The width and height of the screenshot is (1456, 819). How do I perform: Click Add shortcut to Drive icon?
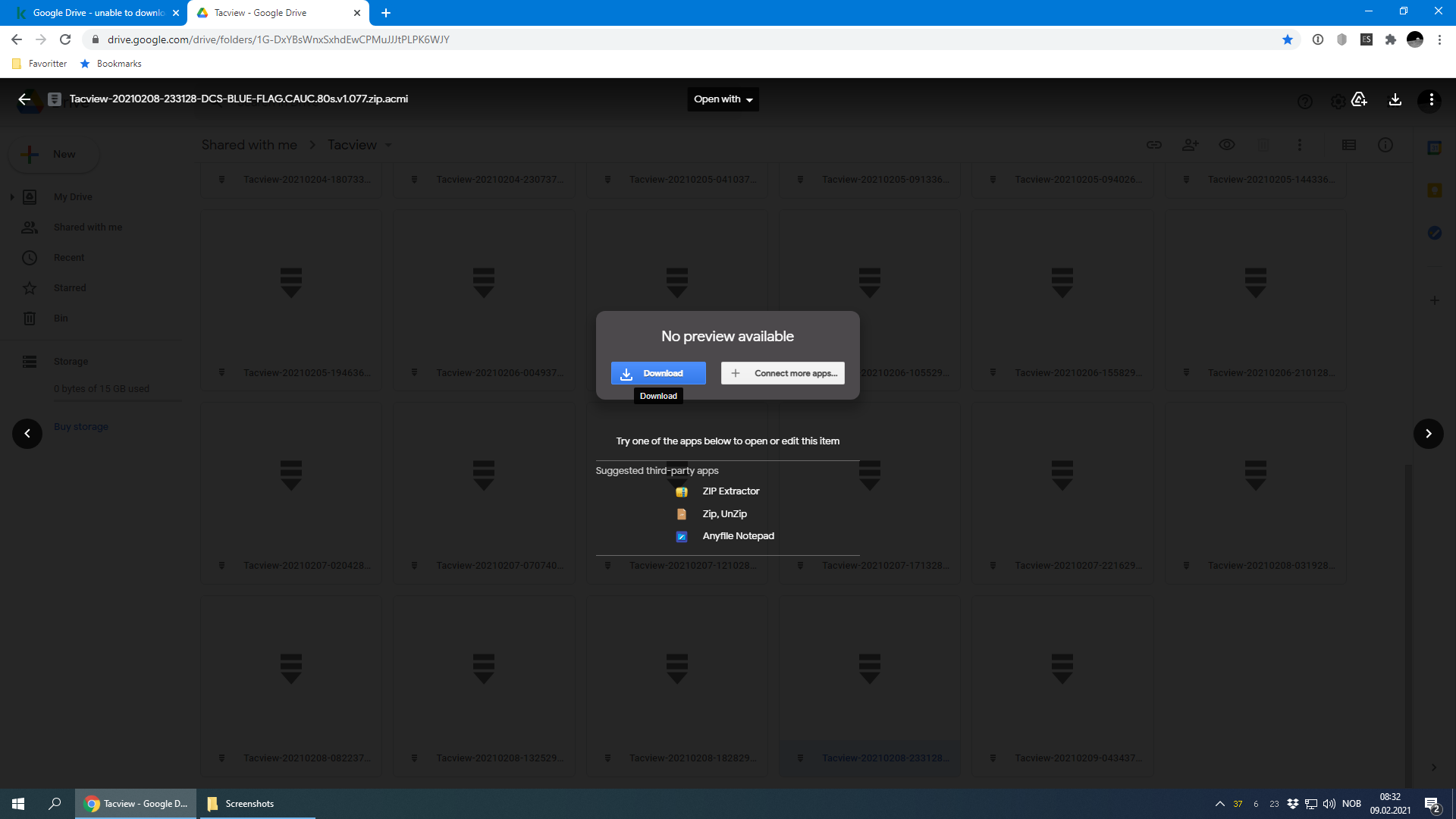(x=1359, y=99)
